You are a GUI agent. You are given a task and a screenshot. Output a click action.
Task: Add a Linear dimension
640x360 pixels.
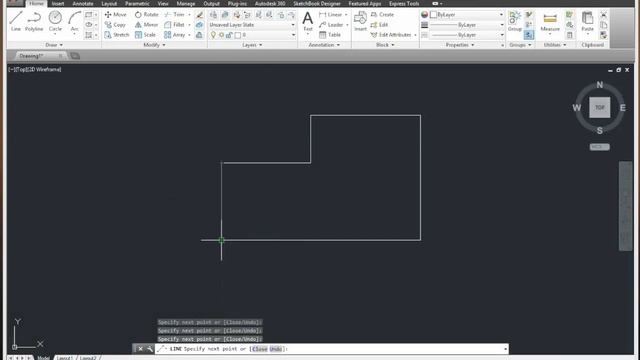[x=331, y=14]
